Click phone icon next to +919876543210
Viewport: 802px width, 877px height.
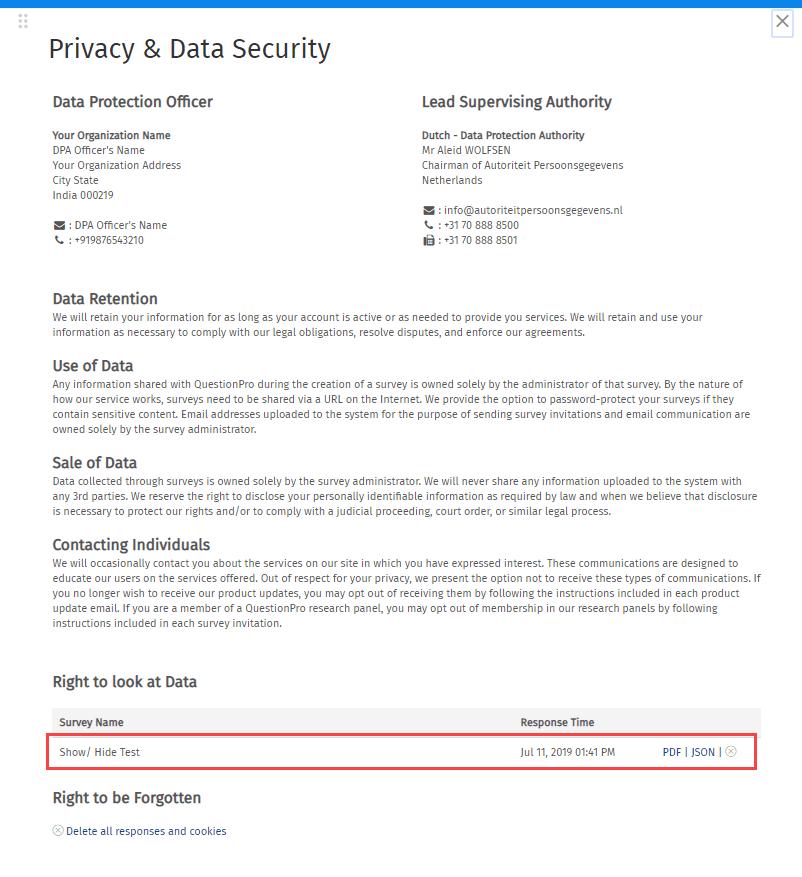(x=59, y=241)
